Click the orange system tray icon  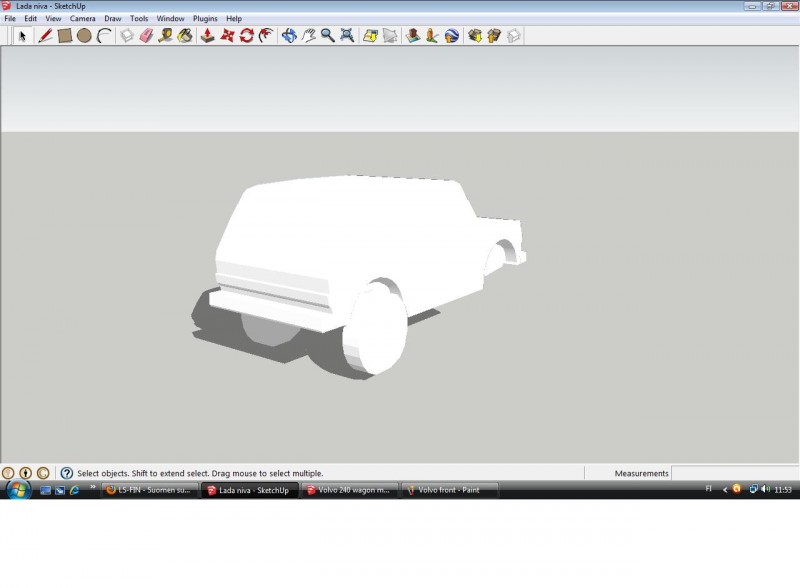coord(736,489)
